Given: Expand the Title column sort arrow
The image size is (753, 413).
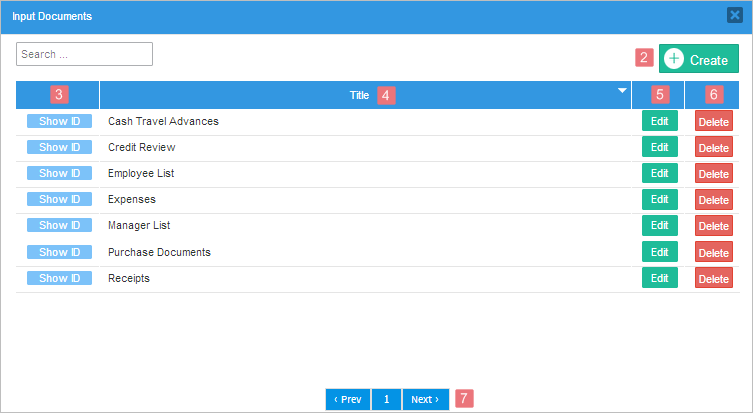Looking at the screenshot, I should pos(622,91).
